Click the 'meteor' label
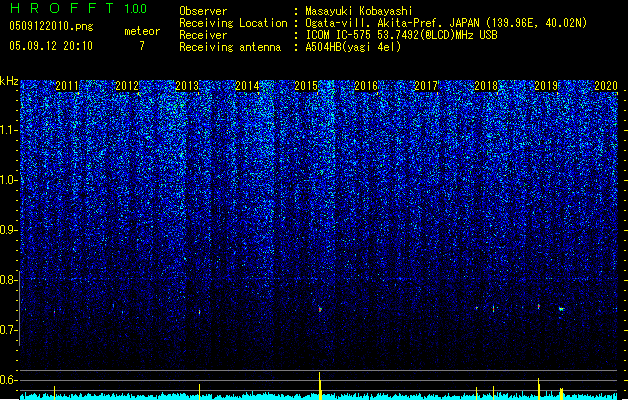The image size is (629, 400). [142, 31]
